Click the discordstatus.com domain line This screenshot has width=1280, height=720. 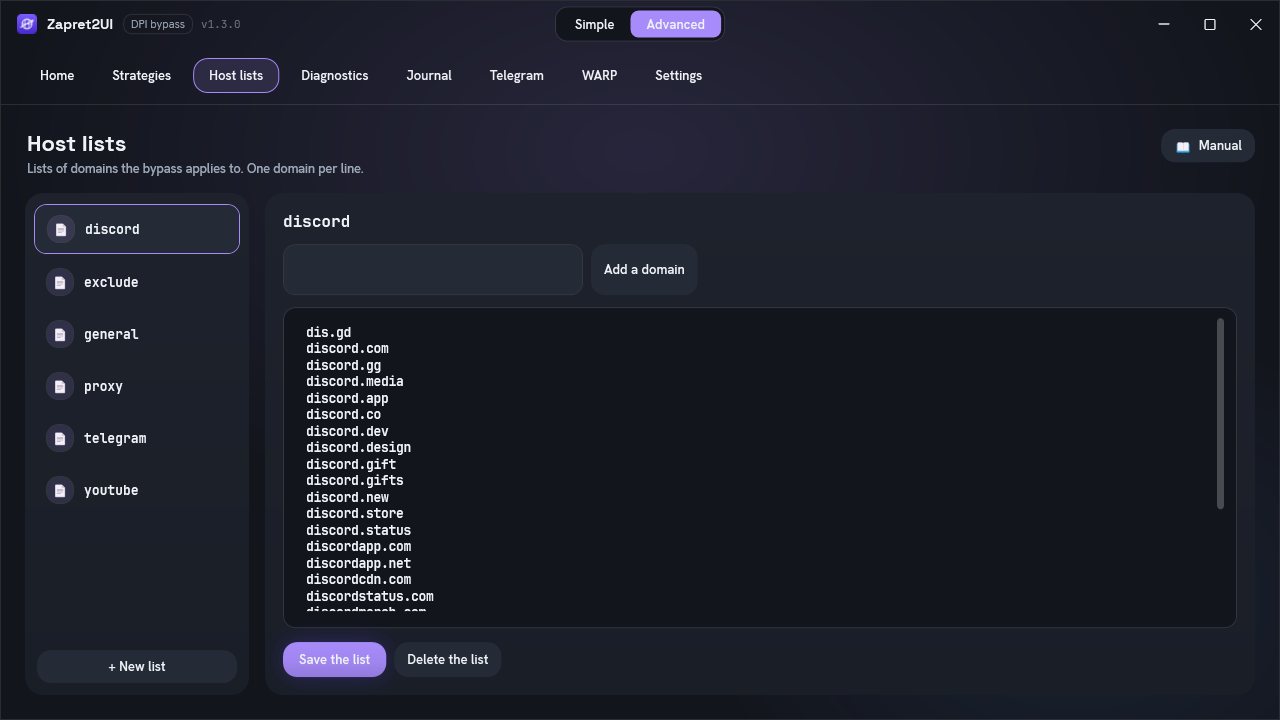[x=370, y=596]
